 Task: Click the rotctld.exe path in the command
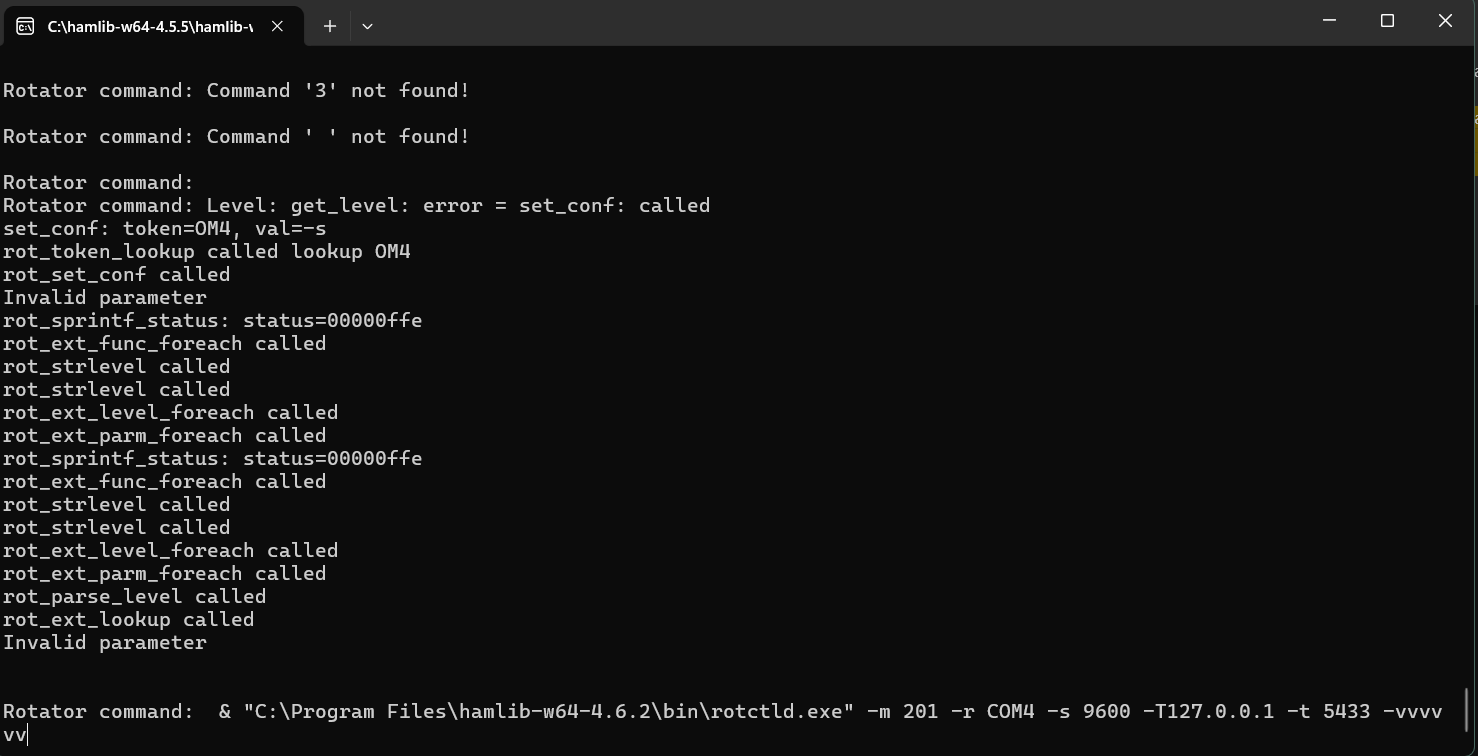point(549,712)
